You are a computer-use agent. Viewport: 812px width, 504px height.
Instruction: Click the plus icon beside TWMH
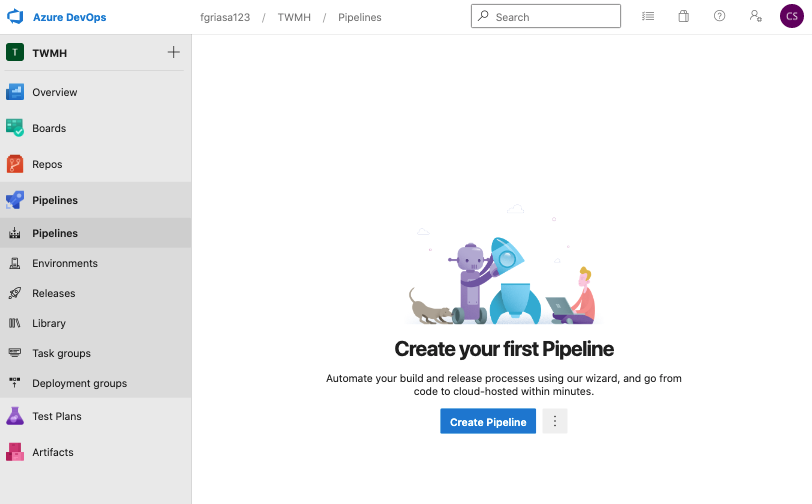pos(174,53)
